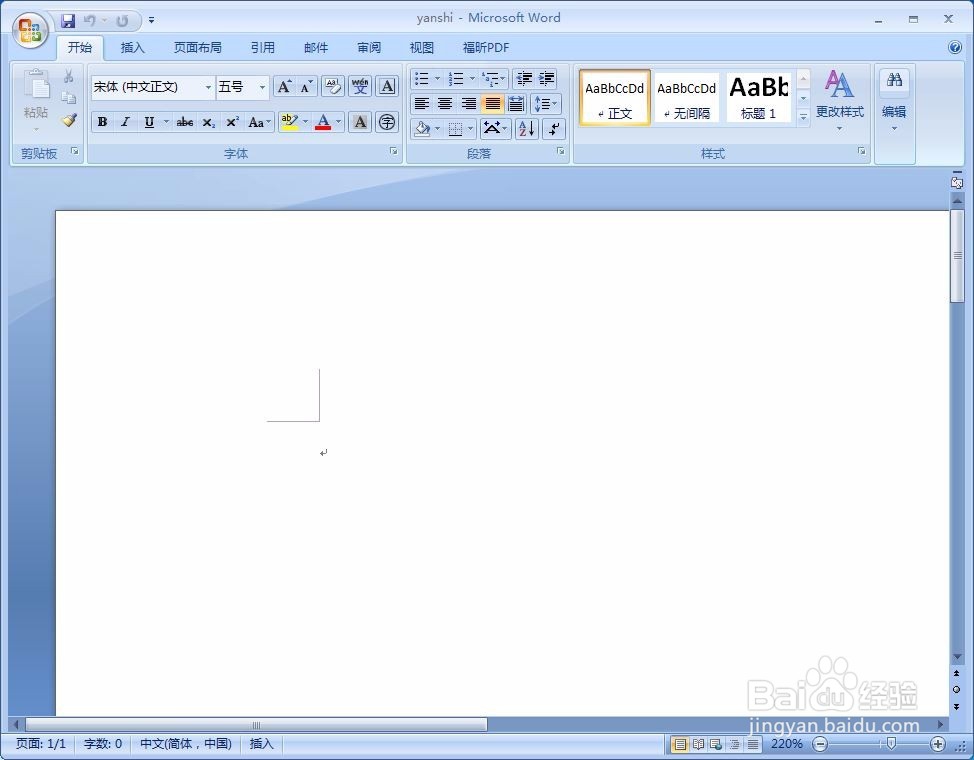Click the 220% zoom level
The width and height of the screenshot is (974, 760).
coord(786,744)
